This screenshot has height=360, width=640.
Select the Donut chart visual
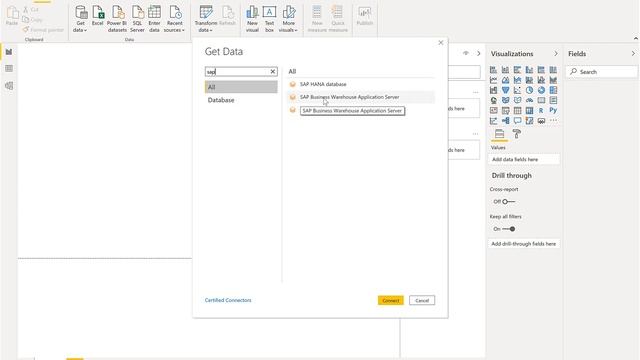coord(541,90)
